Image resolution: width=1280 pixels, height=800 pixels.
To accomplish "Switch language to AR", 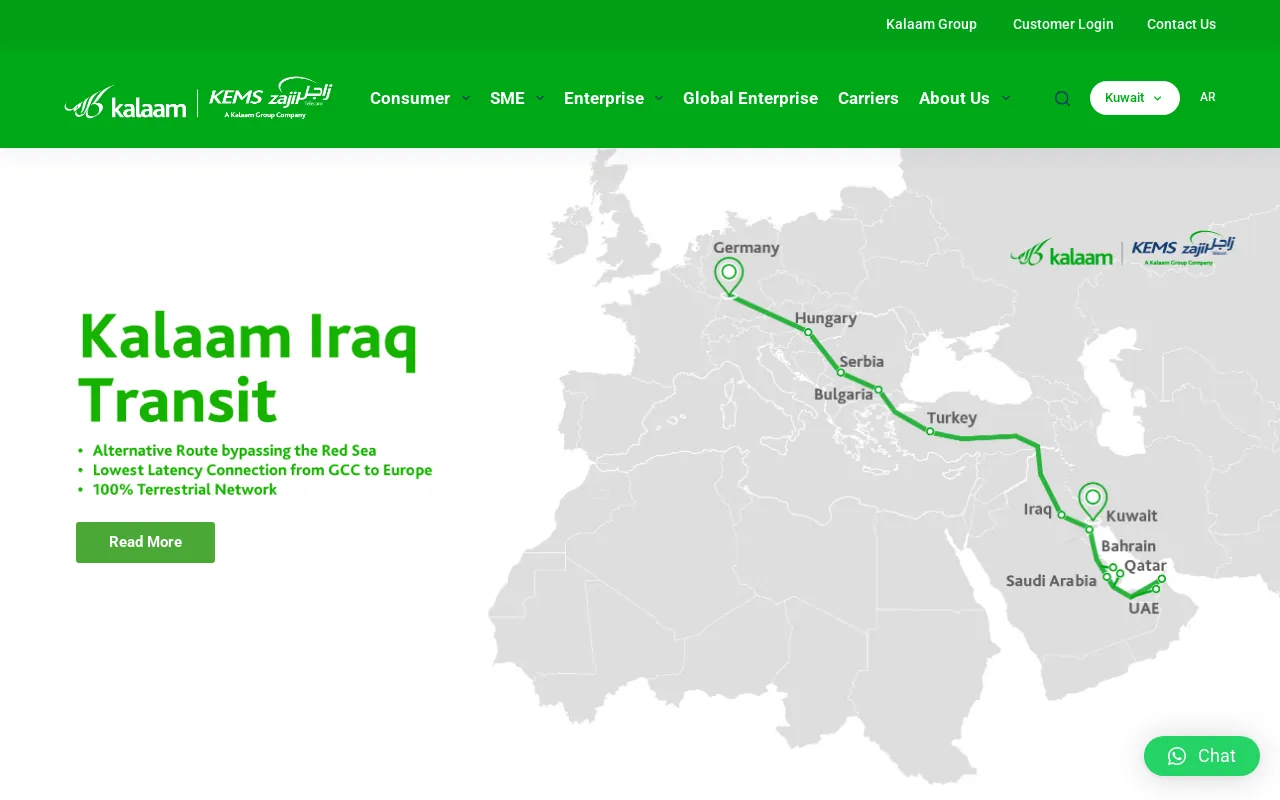I will 1208,97.
